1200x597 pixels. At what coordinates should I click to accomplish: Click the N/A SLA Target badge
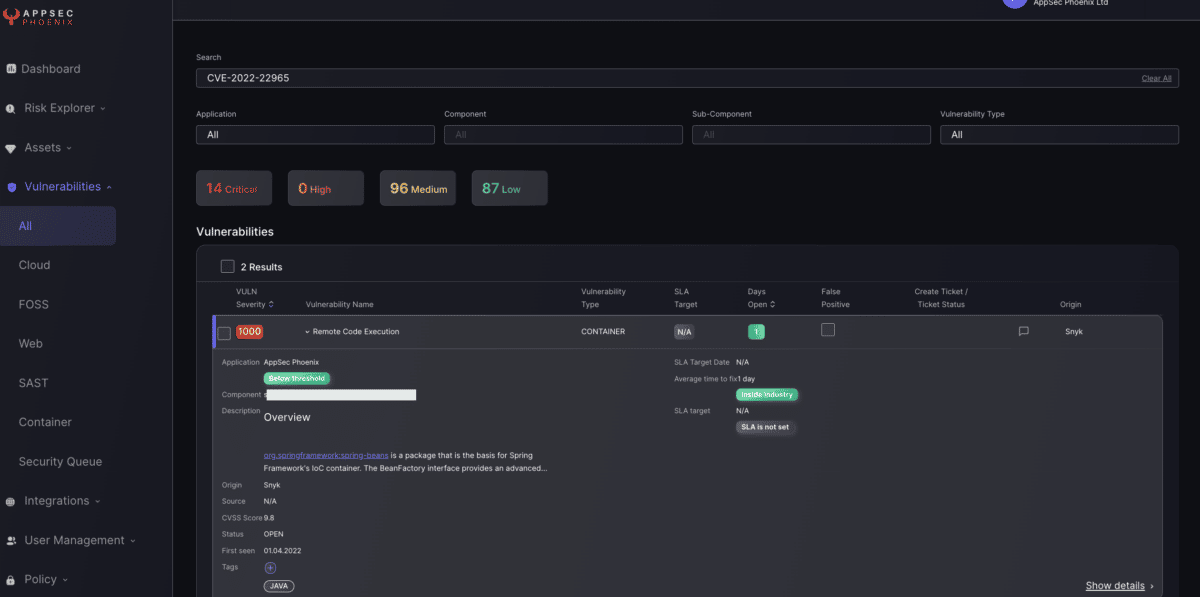coord(684,332)
